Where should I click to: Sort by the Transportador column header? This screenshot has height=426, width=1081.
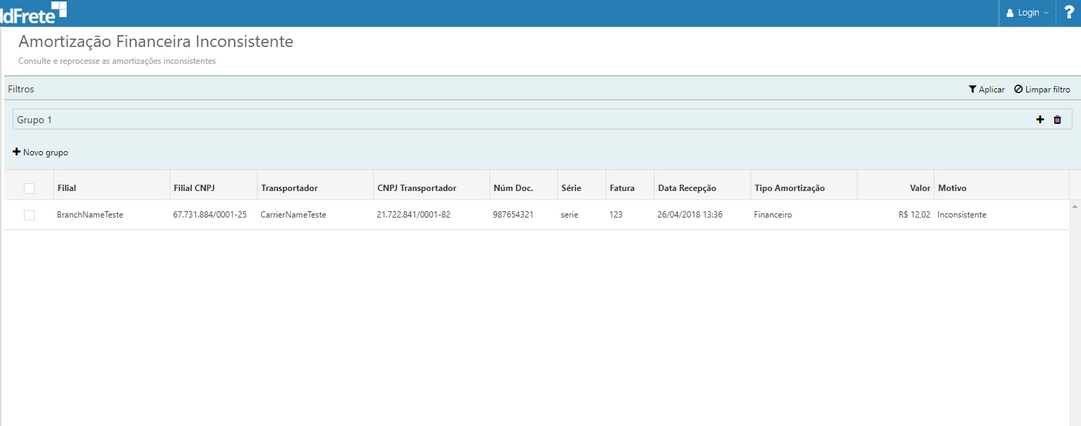tap(289, 188)
